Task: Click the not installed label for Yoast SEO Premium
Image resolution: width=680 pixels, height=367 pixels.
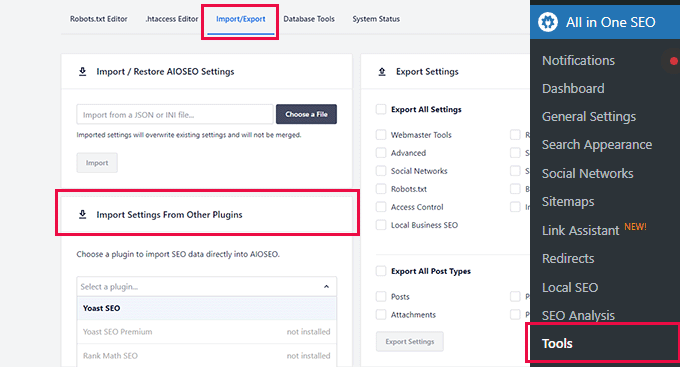Action: [x=308, y=332]
